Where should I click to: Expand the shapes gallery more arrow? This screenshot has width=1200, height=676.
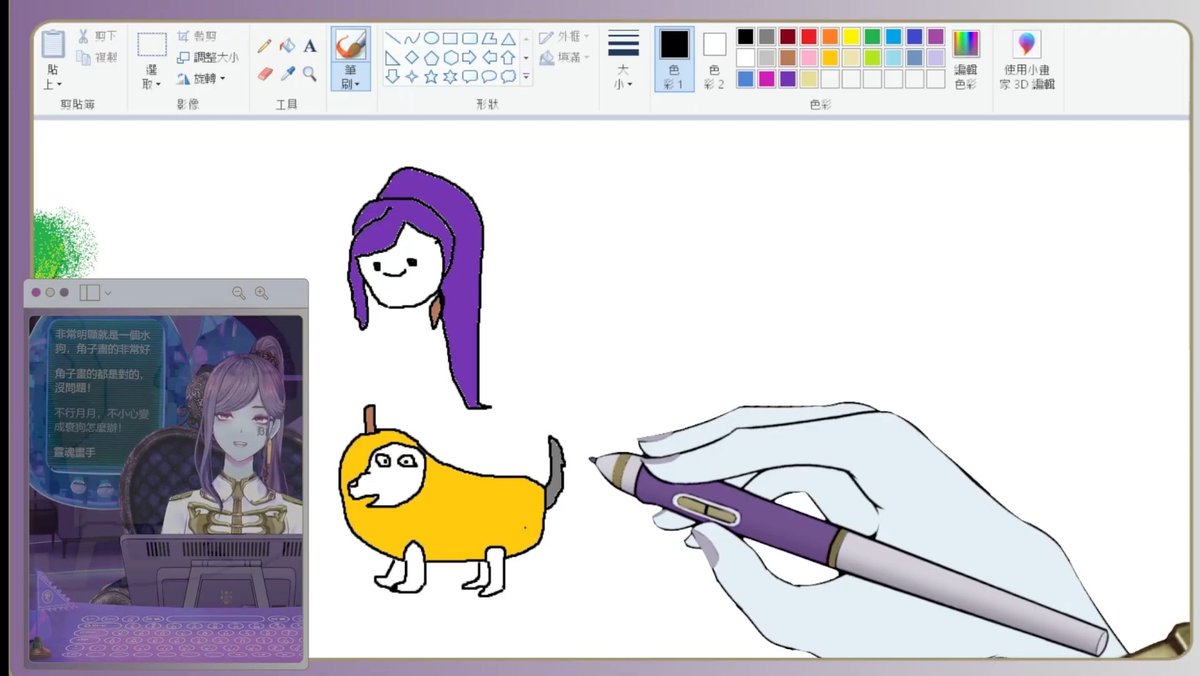tap(527, 76)
